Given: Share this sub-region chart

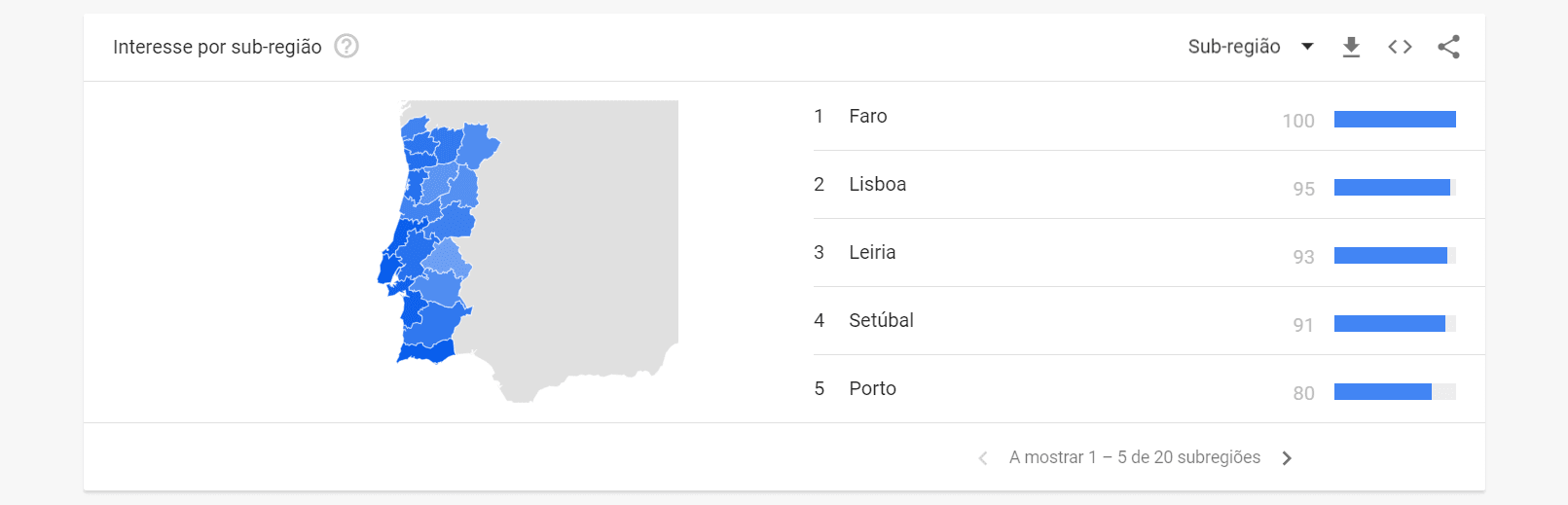Looking at the screenshot, I should pos(1448,47).
